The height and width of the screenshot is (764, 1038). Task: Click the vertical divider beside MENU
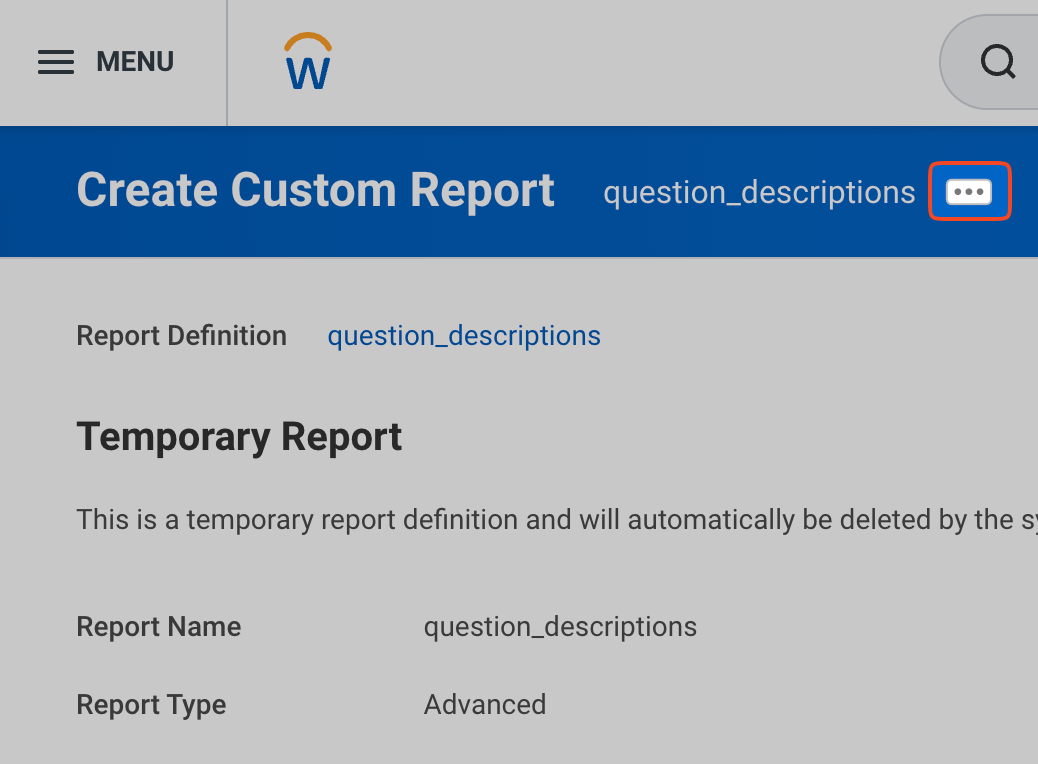[x=227, y=63]
